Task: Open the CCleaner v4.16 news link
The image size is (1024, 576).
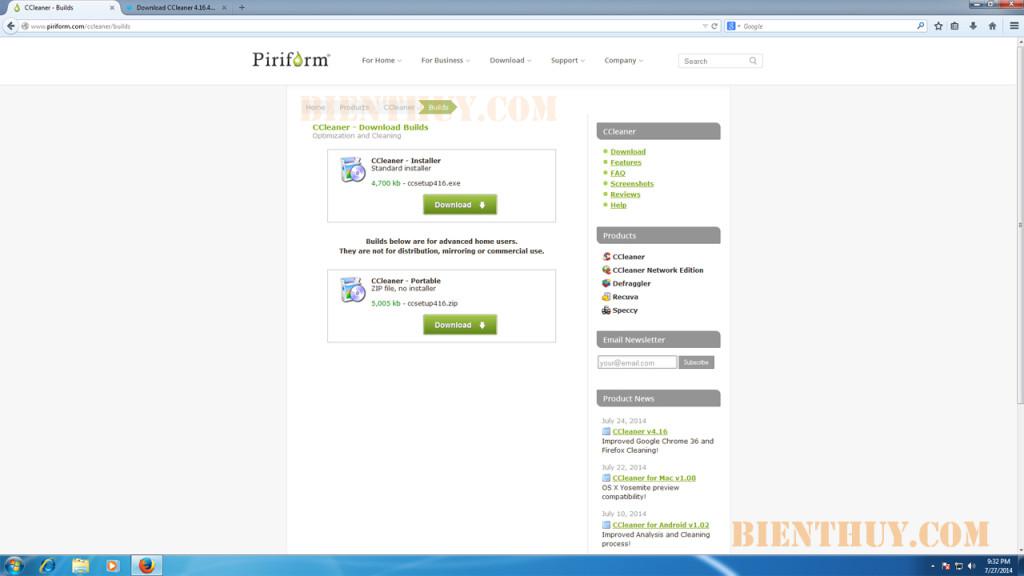Action: (x=639, y=432)
